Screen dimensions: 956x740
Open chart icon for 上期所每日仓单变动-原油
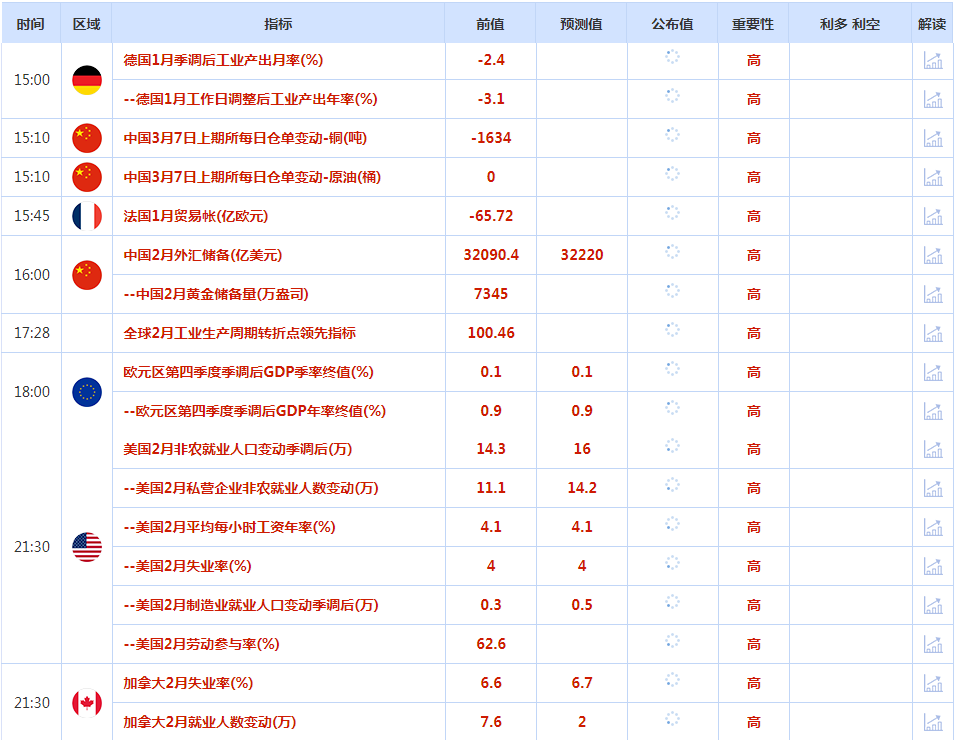point(933,177)
